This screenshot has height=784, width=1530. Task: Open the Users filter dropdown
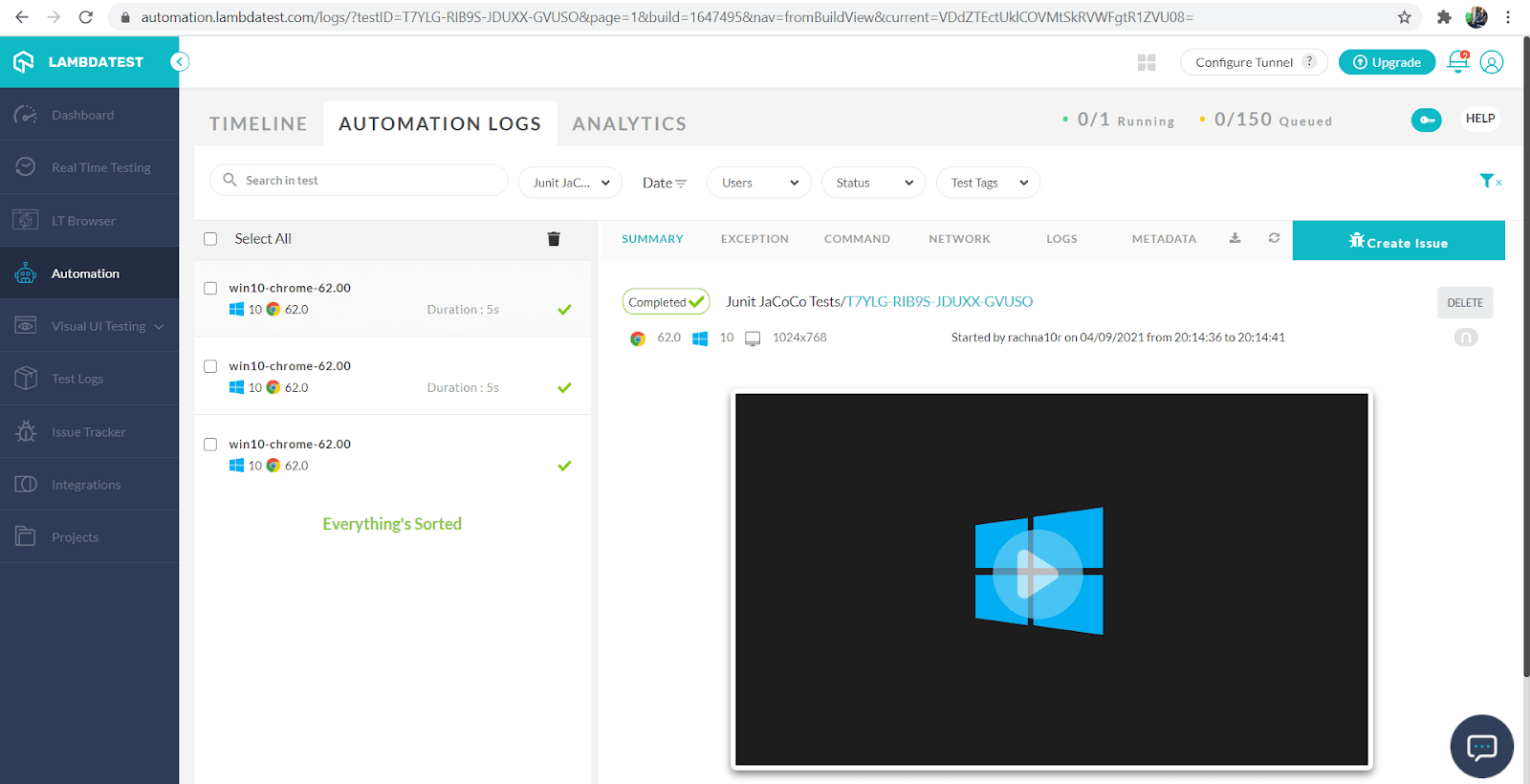759,183
